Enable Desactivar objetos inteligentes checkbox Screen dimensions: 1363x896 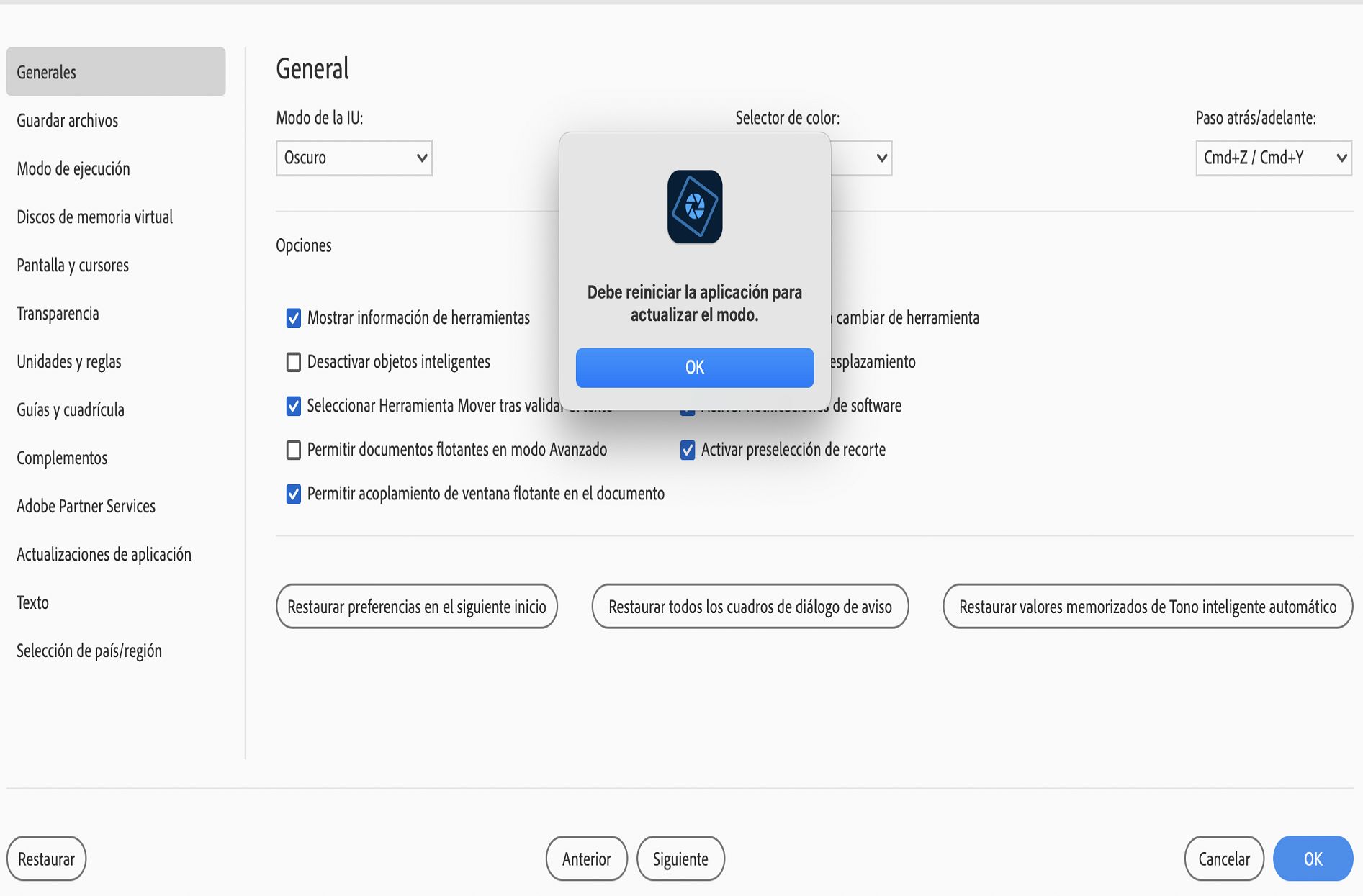coord(294,362)
